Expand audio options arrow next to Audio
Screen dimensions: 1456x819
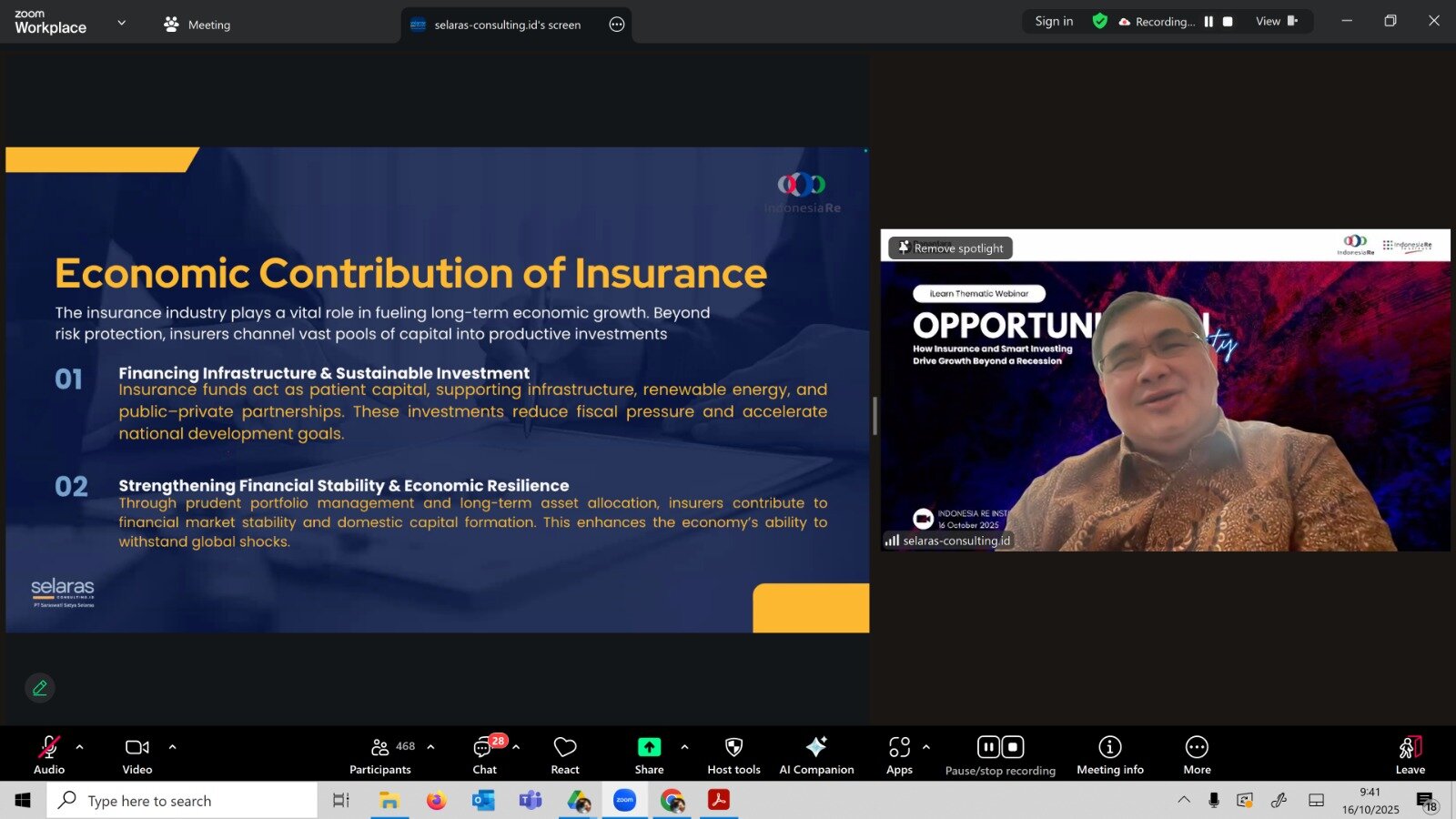click(x=80, y=747)
